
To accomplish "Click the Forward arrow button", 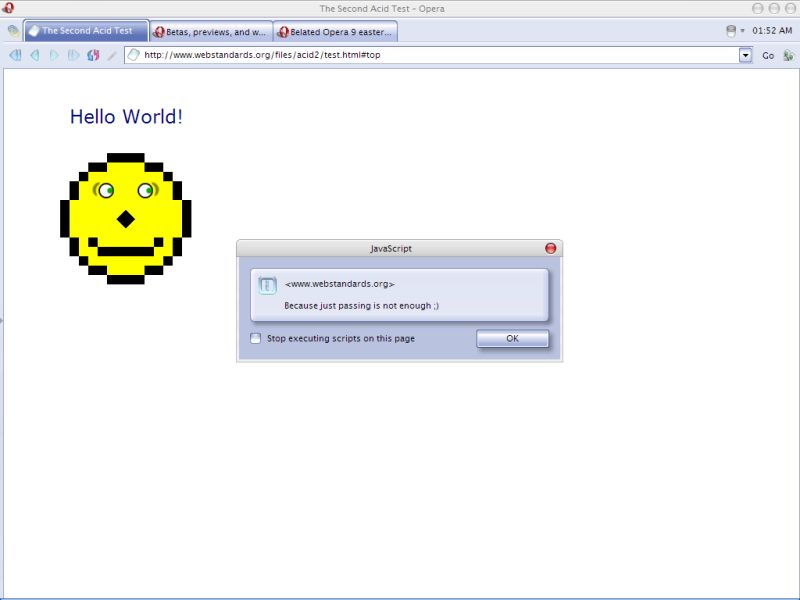I will pyautogui.click(x=54, y=55).
